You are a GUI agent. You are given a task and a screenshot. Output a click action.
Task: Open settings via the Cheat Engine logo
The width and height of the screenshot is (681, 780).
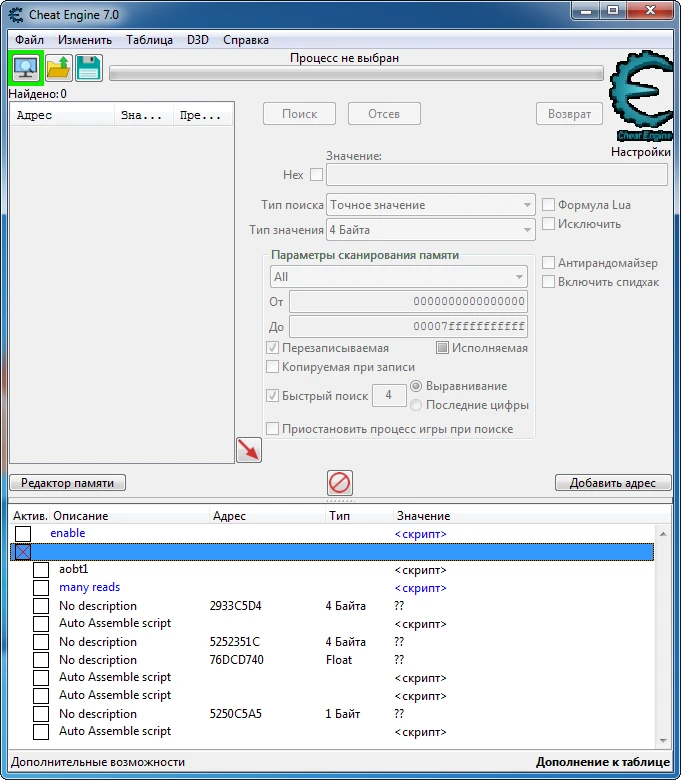click(641, 96)
